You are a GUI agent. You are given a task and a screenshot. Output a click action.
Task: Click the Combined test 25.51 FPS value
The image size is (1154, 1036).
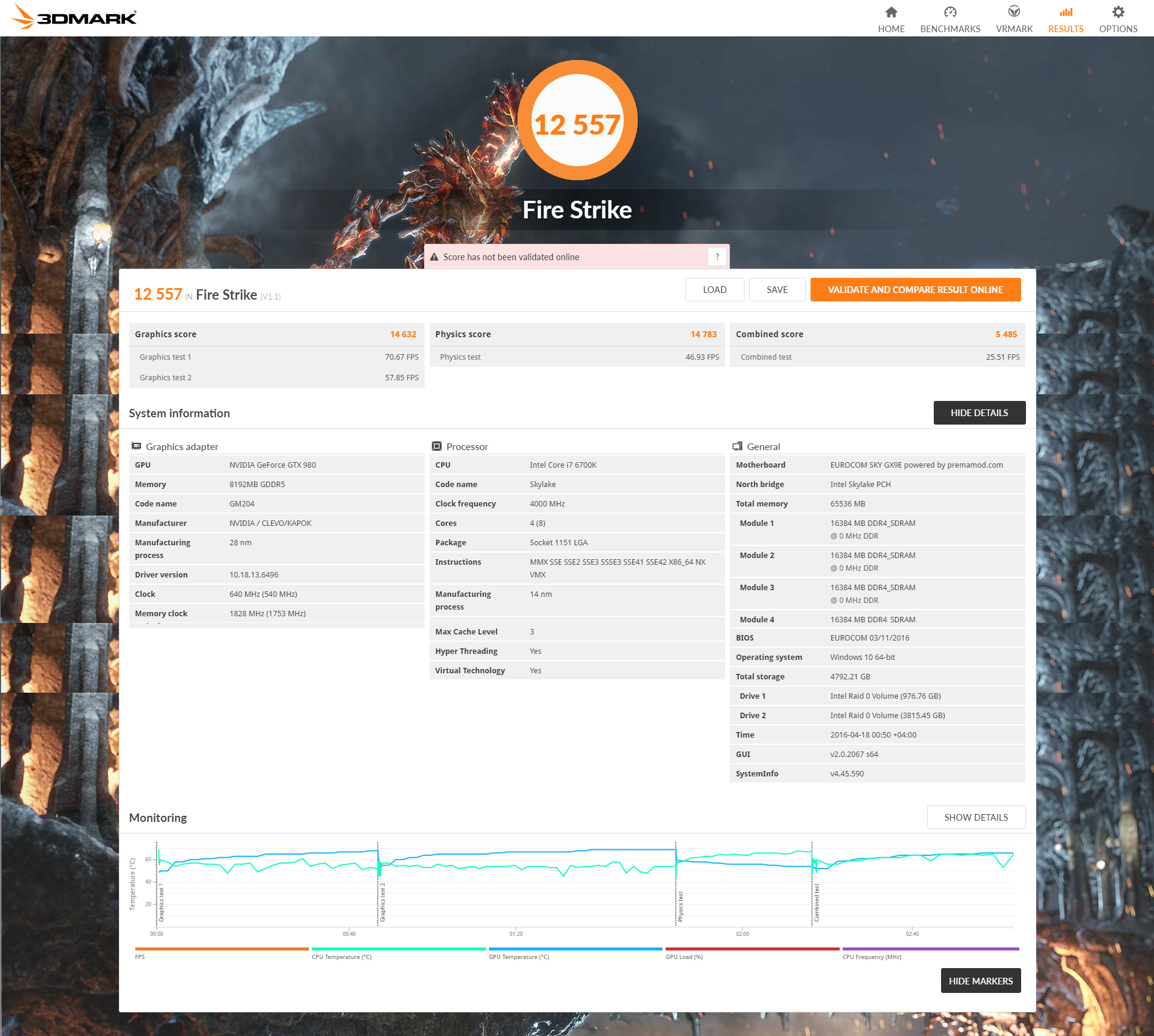point(1002,357)
